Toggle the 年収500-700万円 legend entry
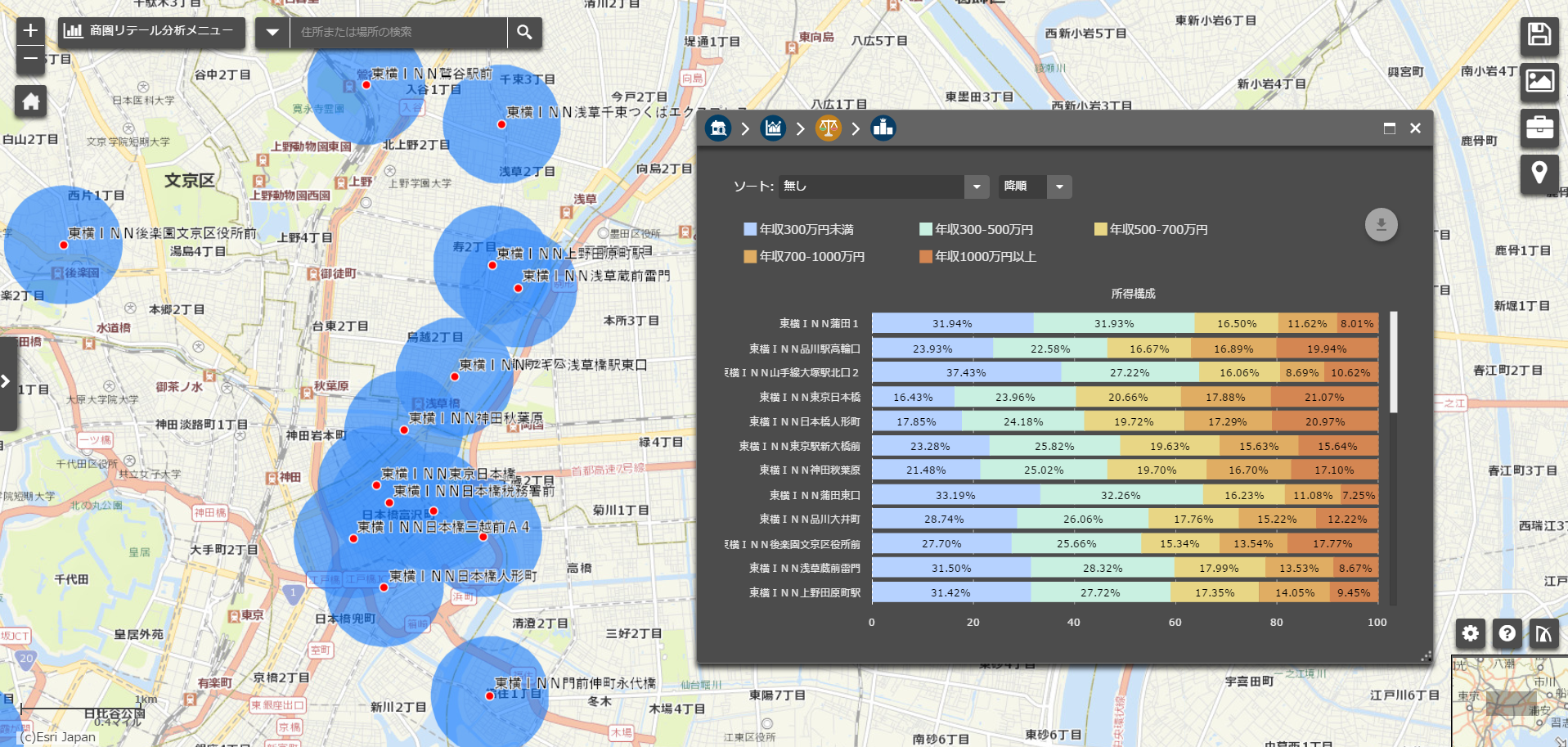The width and height of the screenshot is (1568, 747). pos(1100,229)
